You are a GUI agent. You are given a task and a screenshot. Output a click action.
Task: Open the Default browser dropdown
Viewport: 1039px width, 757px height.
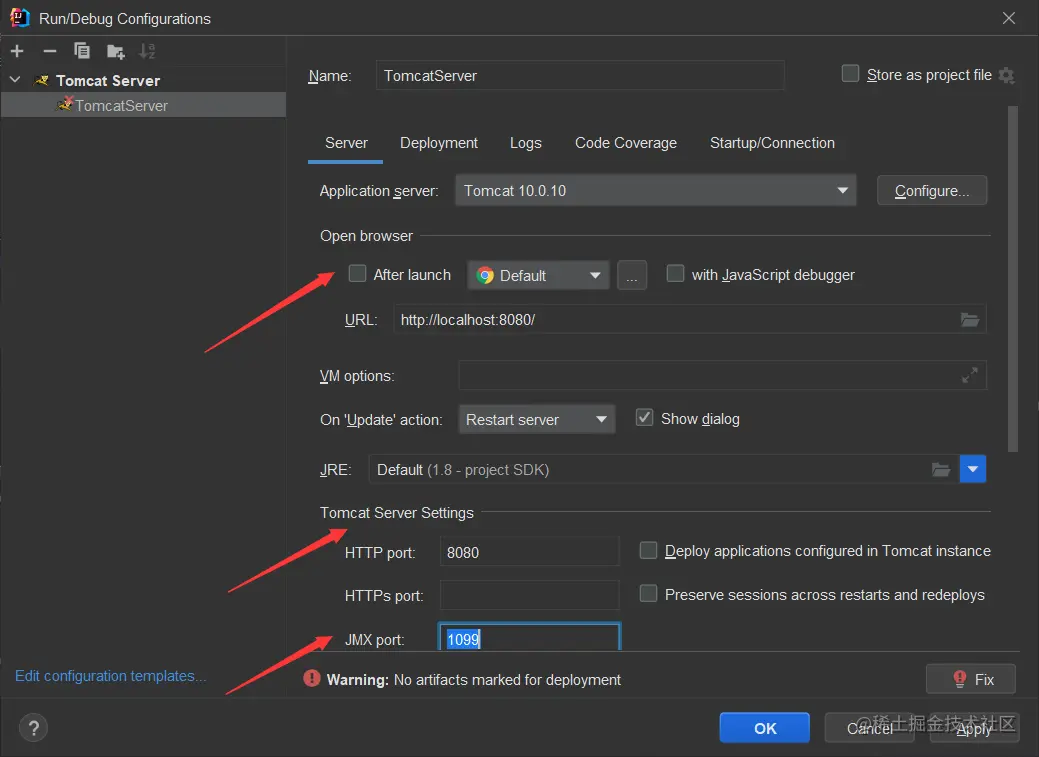[x=538, y=275]
